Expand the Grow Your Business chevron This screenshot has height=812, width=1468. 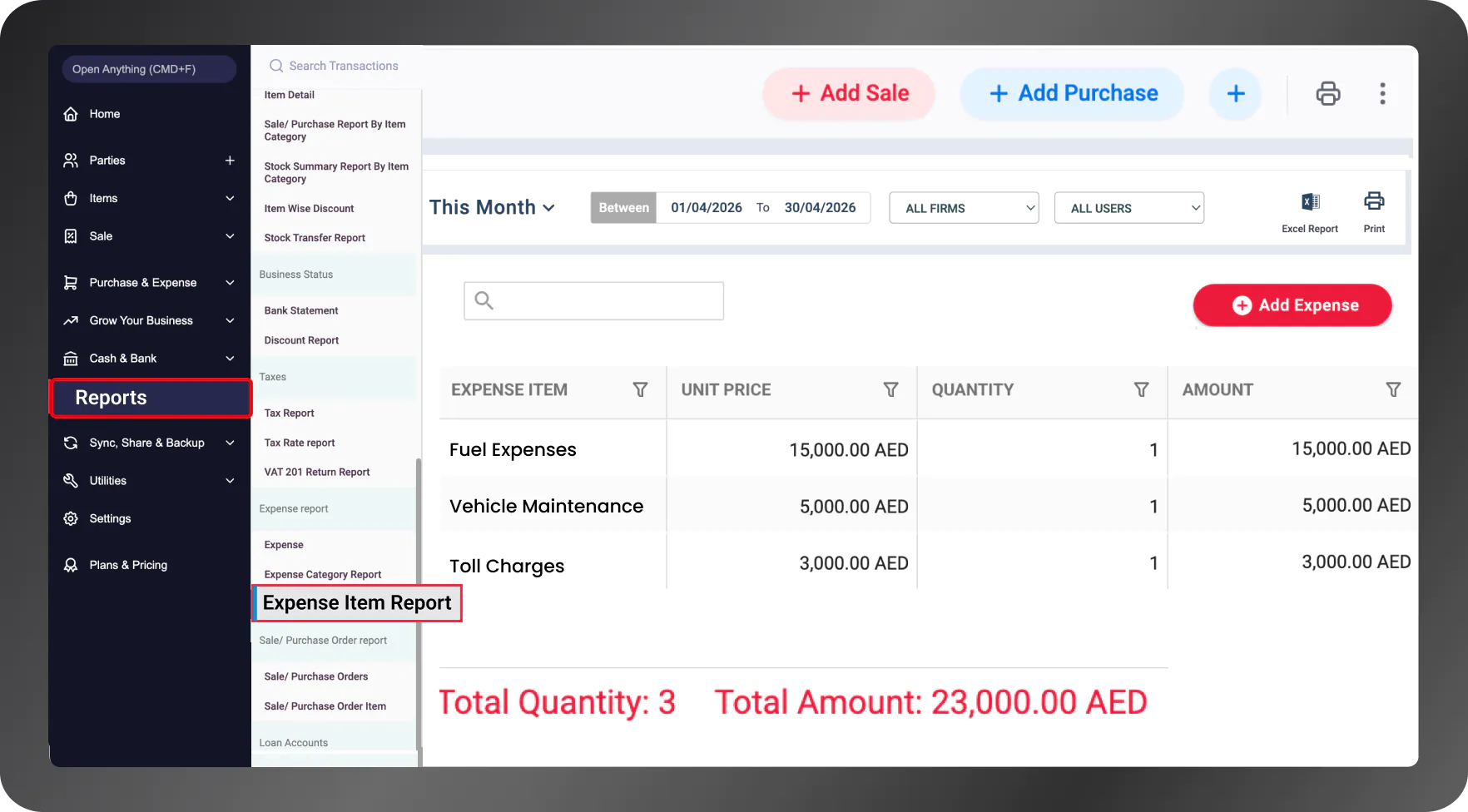[x=230, y=320]
